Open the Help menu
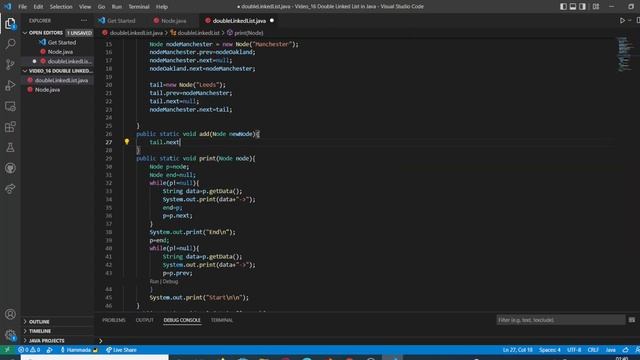 162,7
